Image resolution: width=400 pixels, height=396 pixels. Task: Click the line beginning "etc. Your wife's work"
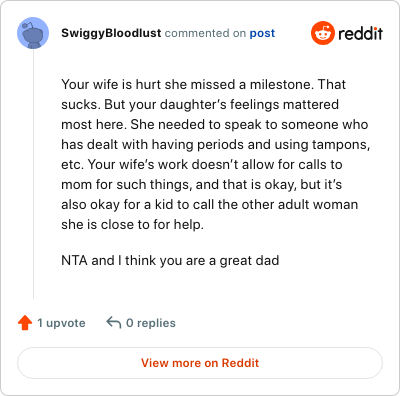202,164
